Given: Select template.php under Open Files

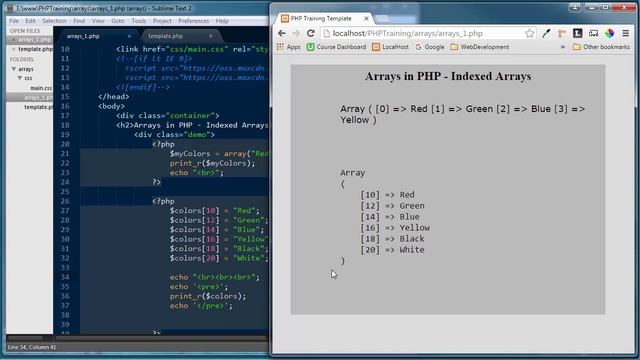Looking at the screenshot, I should point(35,49).
